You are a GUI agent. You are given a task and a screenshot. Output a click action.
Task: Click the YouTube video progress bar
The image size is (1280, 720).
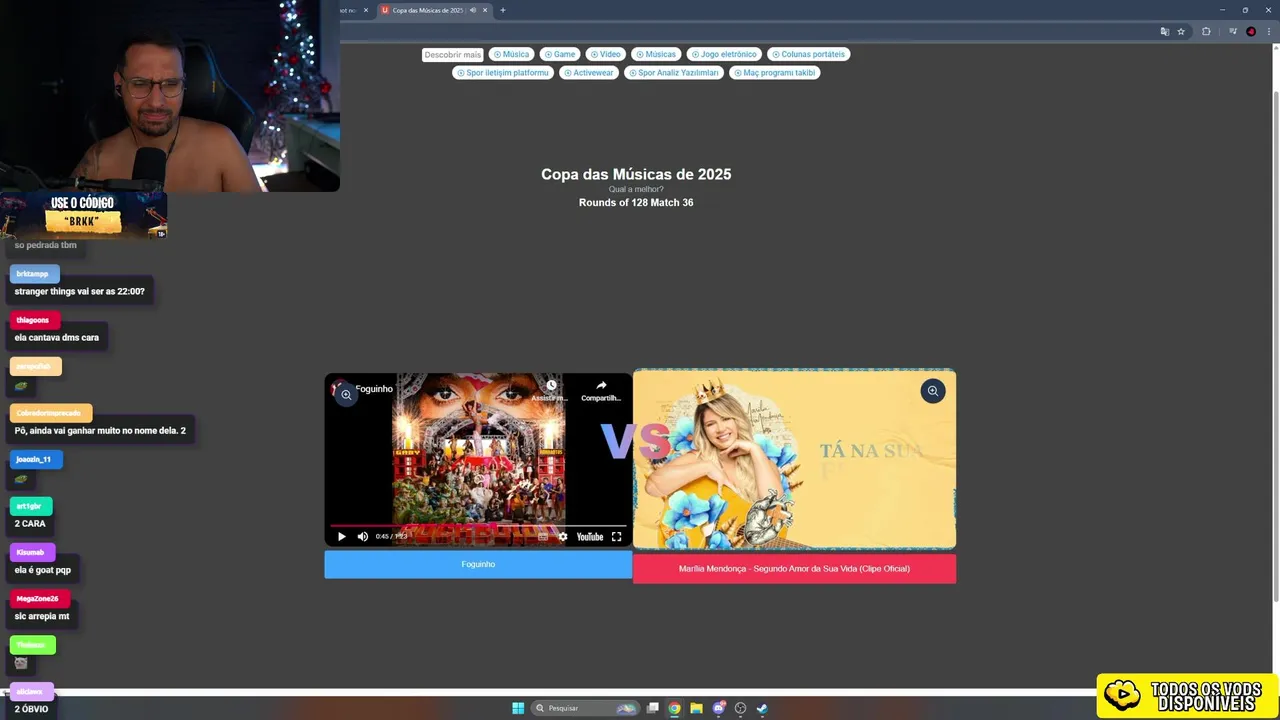click(x=478, y=525)
